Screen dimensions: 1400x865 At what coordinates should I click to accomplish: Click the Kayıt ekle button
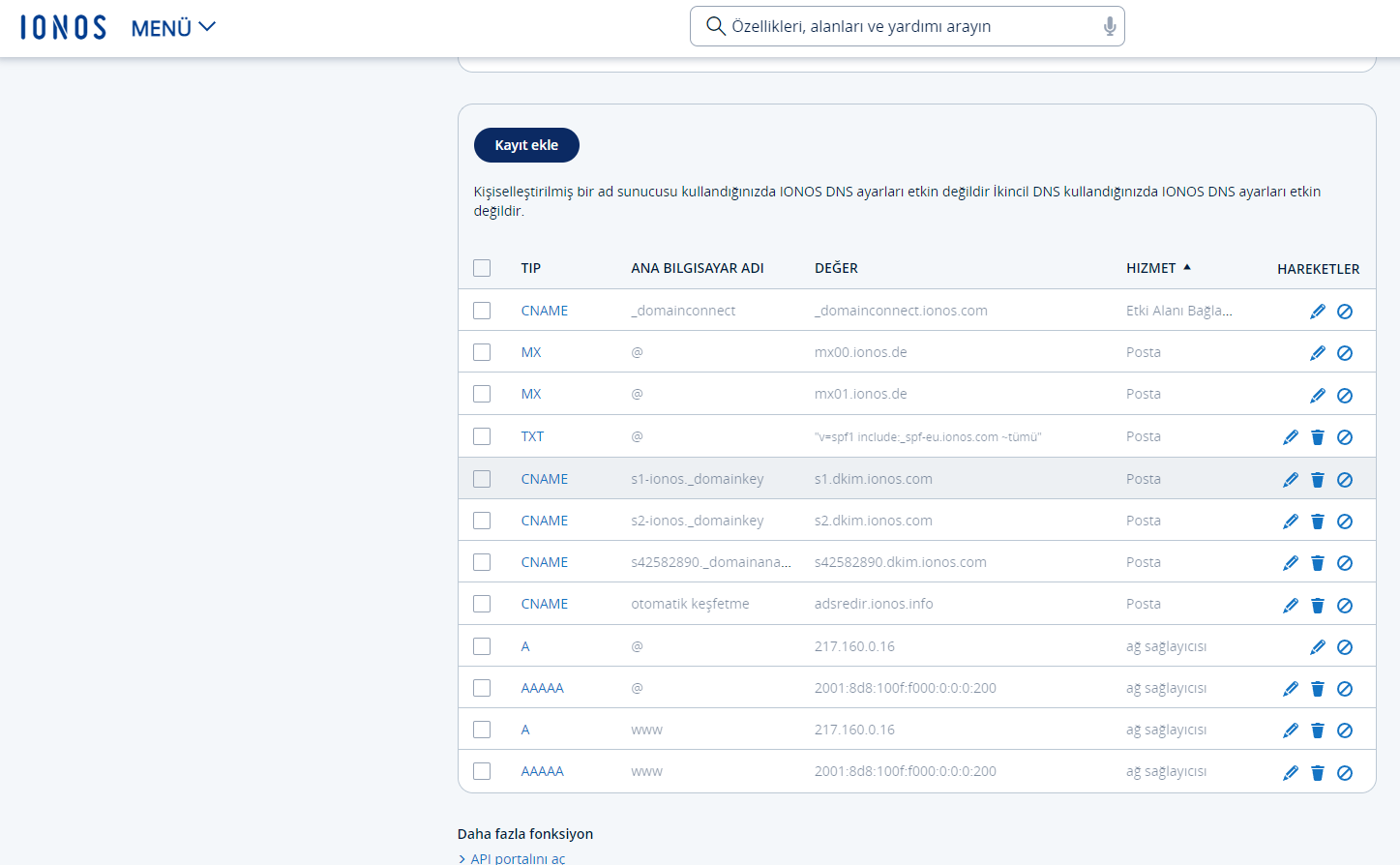[x=526, y=145]
